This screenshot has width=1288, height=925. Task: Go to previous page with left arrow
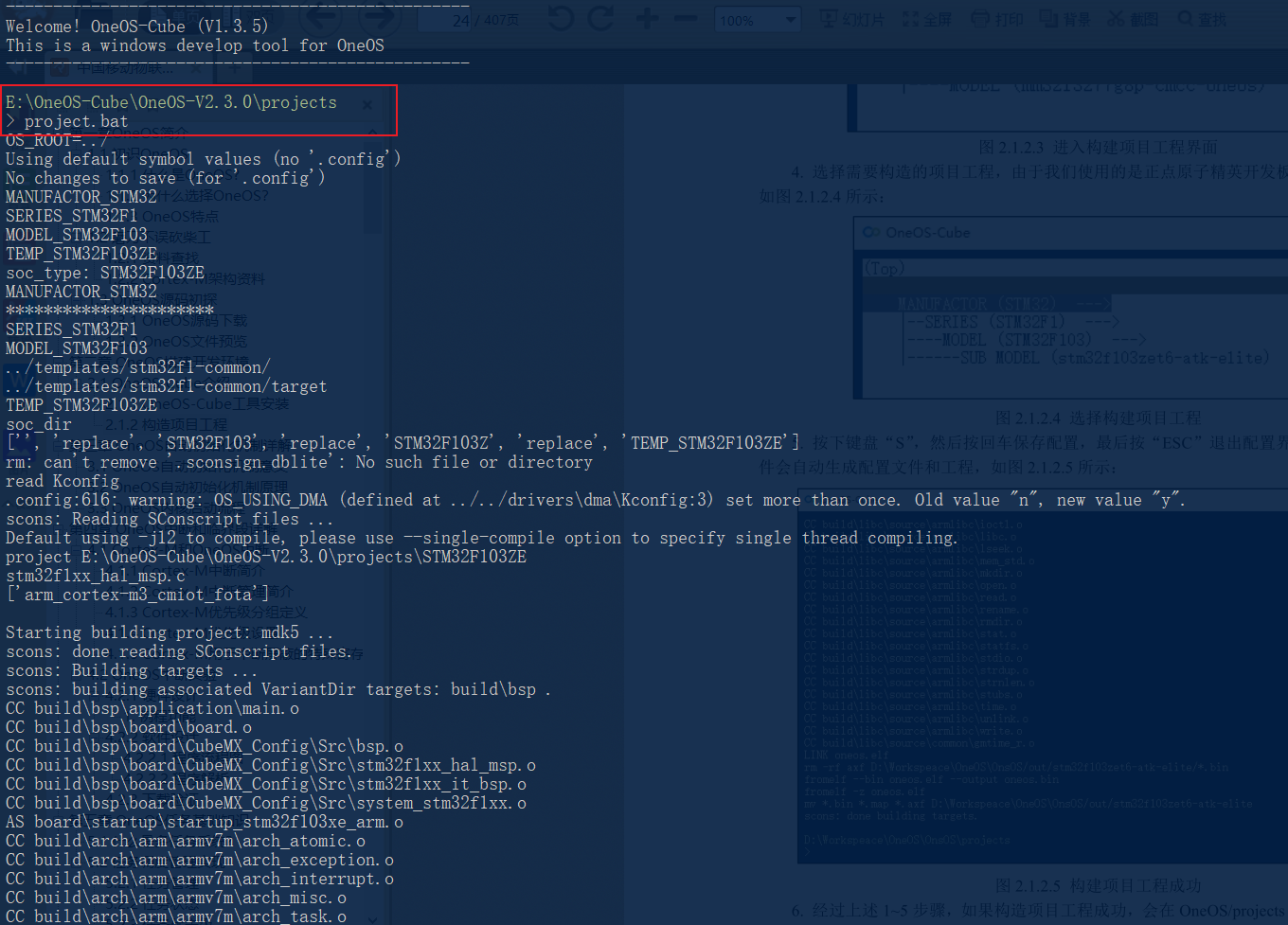(321, 18)
